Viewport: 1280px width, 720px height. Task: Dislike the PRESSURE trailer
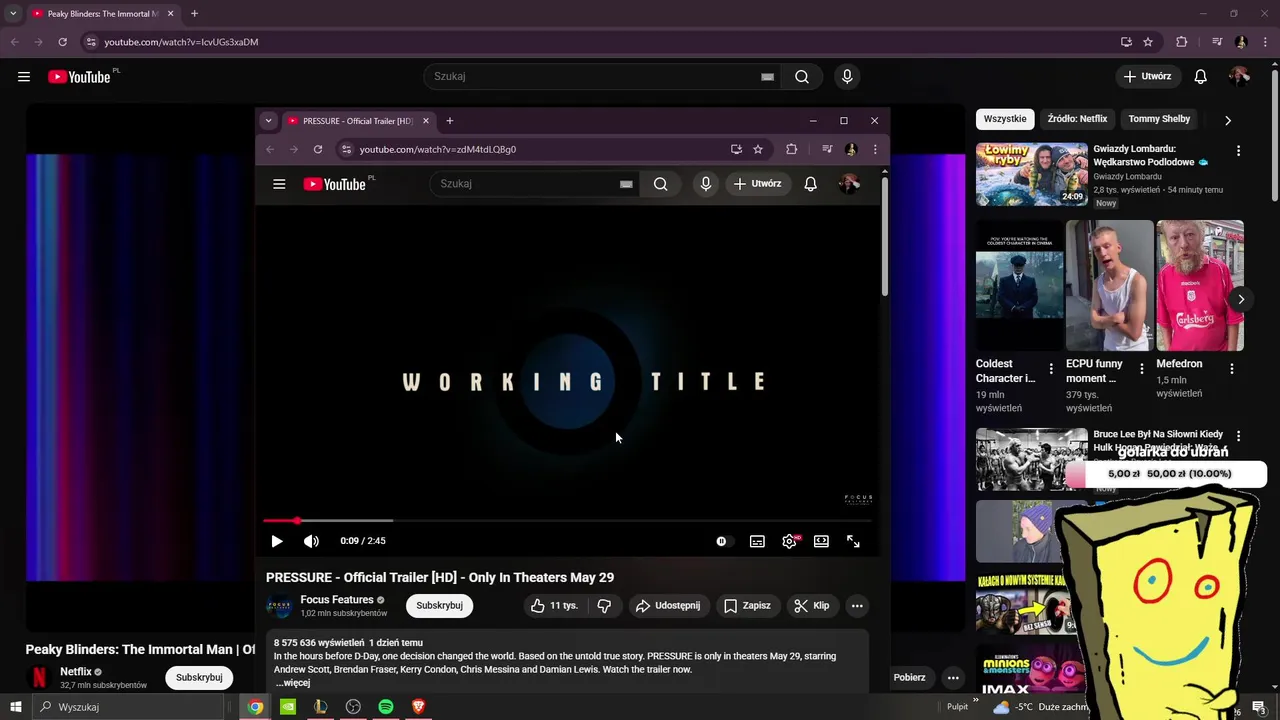tap(604, 606)
